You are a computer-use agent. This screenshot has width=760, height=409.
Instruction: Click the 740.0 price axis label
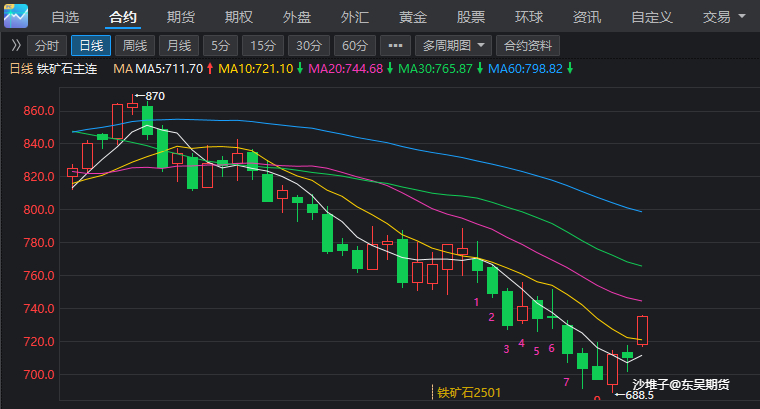point(39,309)
